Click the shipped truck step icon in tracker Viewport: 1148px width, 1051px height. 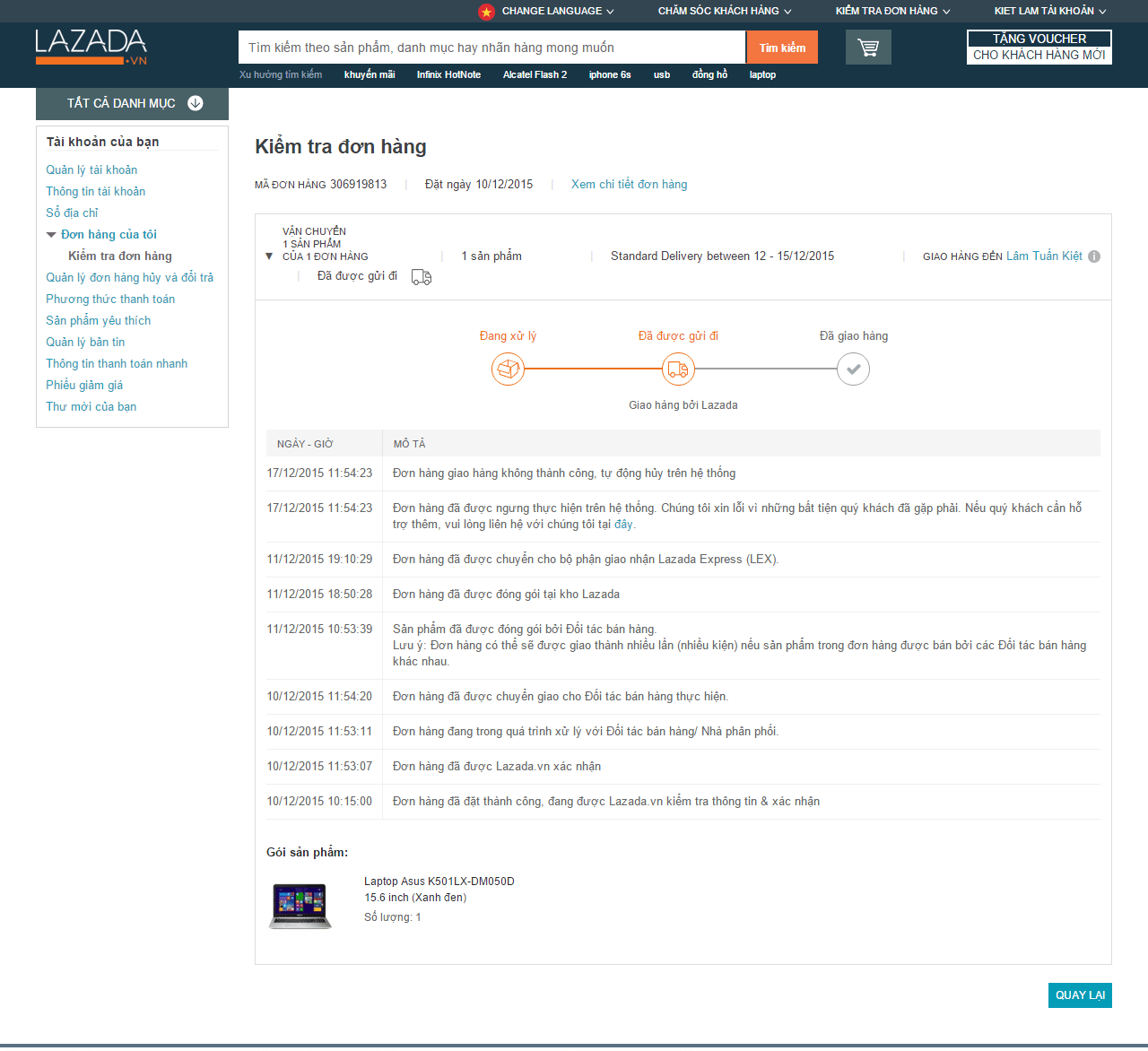[678, 369]
